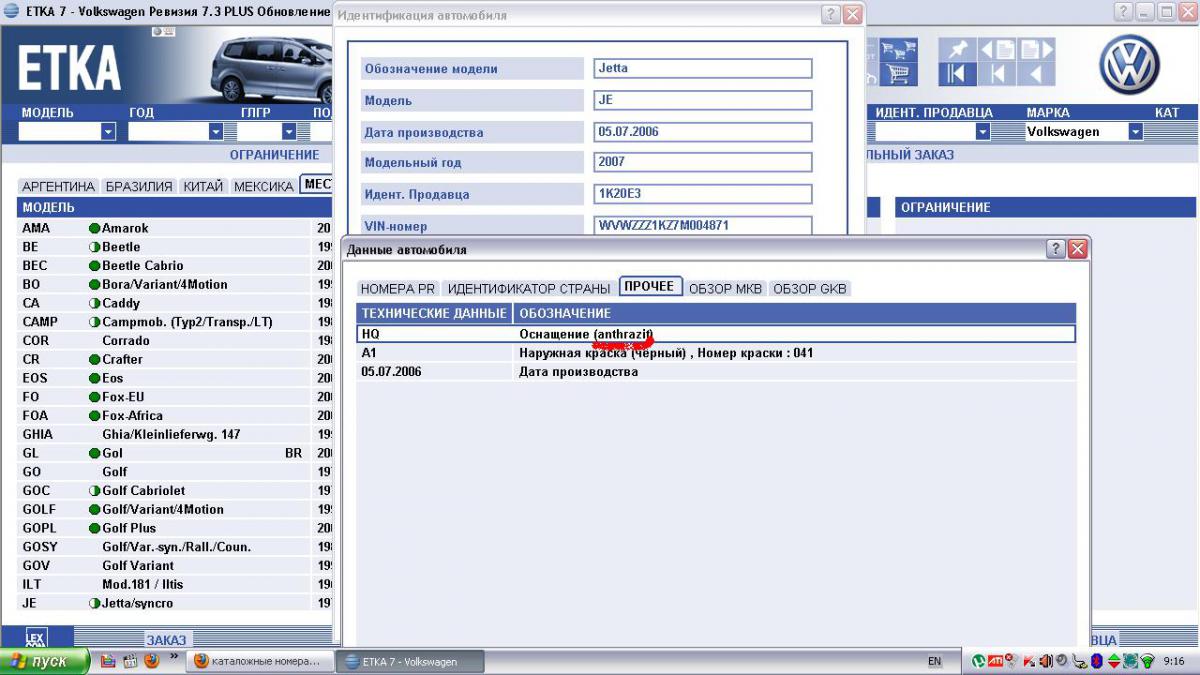Click the Volkswagen logo
The width and height of the screenshot is (1200, 675).
(x=1130, y=65)
